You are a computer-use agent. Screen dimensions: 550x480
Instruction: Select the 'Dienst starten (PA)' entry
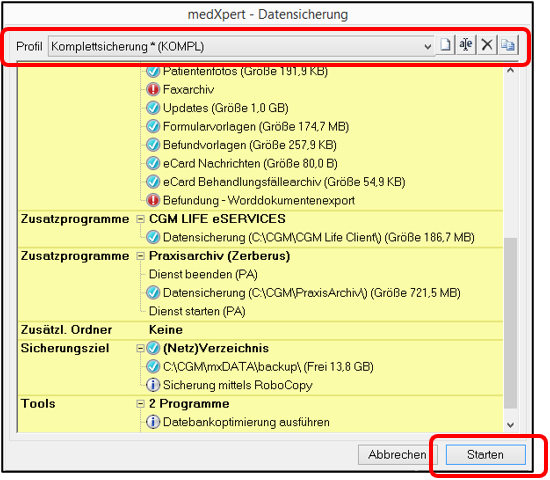point(197,311)
